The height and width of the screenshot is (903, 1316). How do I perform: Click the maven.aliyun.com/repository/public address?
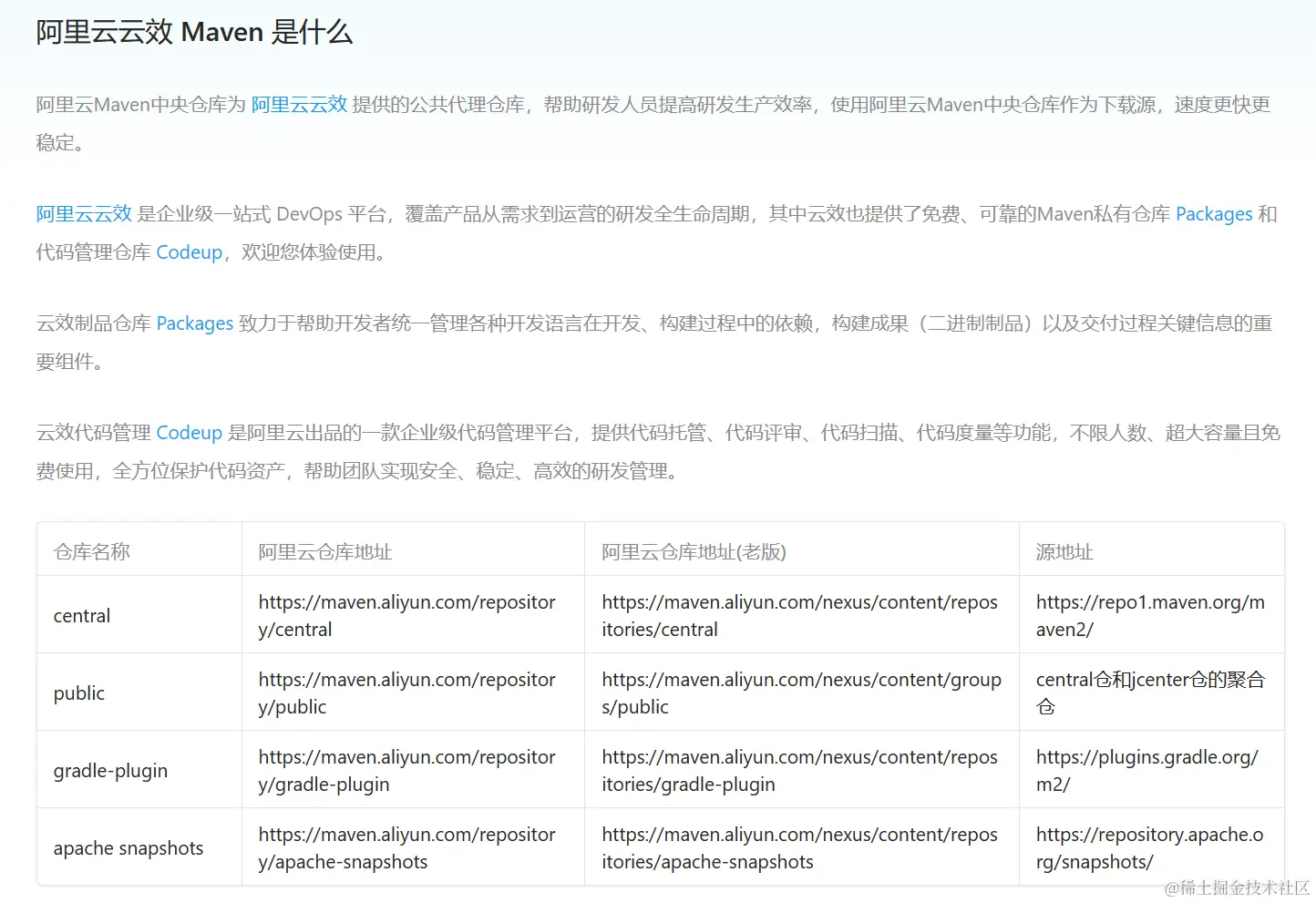point(407,693)
